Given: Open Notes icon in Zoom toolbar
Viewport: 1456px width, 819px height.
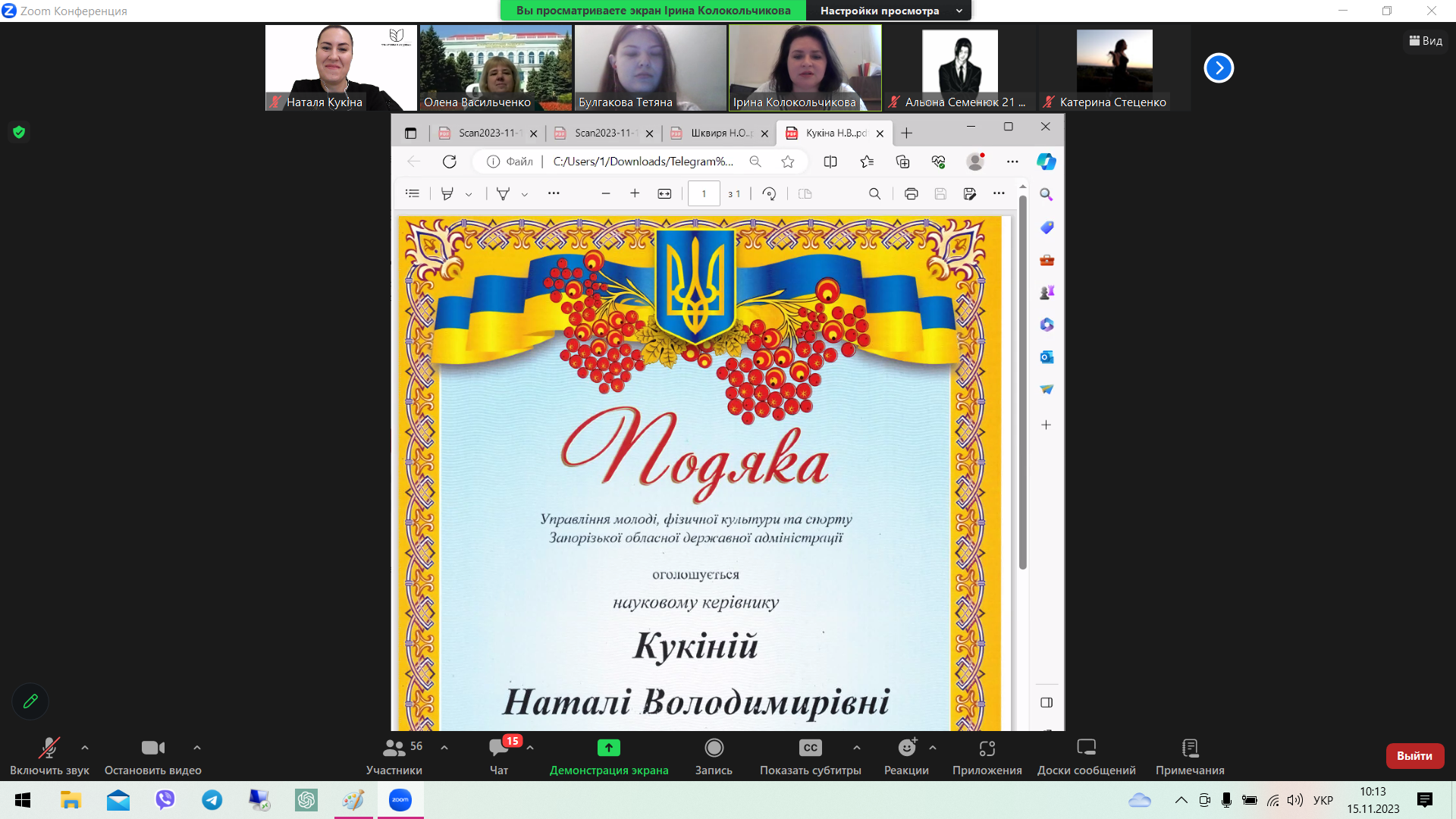Looking at the screenshot, I should (1190, 748).
